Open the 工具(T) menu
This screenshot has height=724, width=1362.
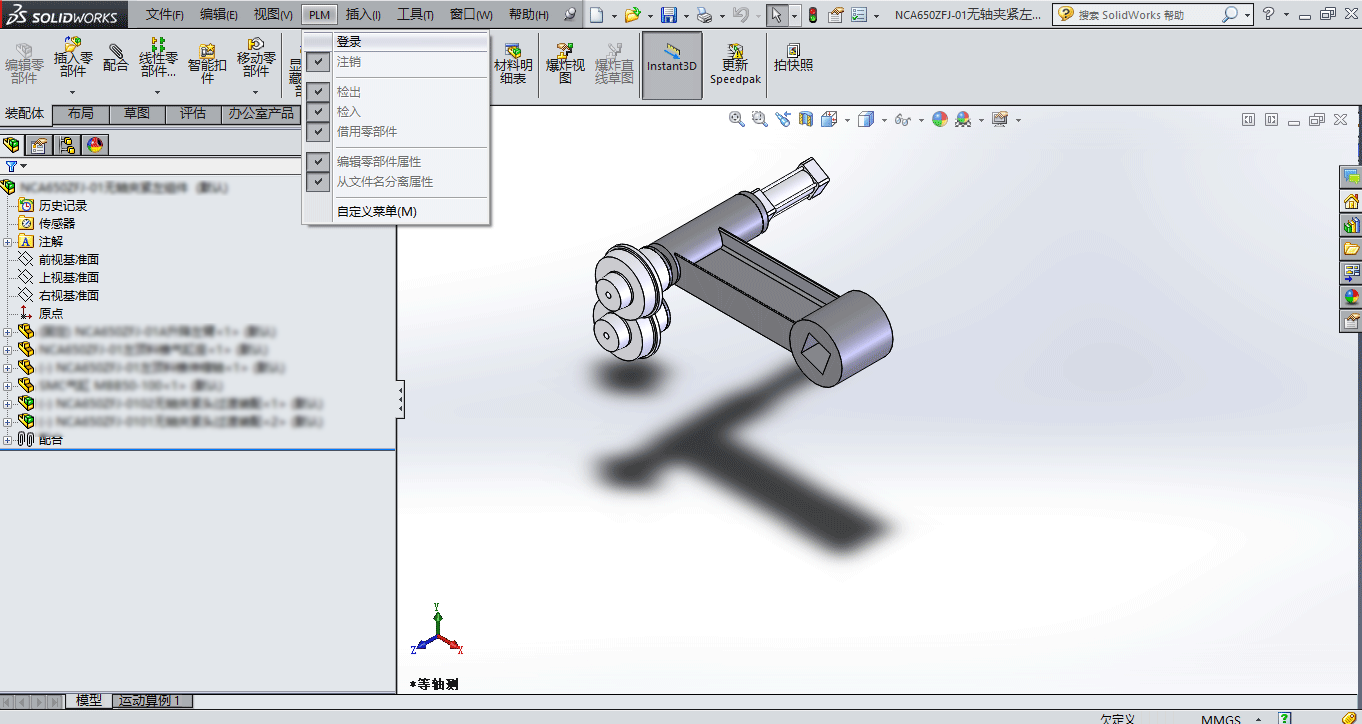point(415,15)
